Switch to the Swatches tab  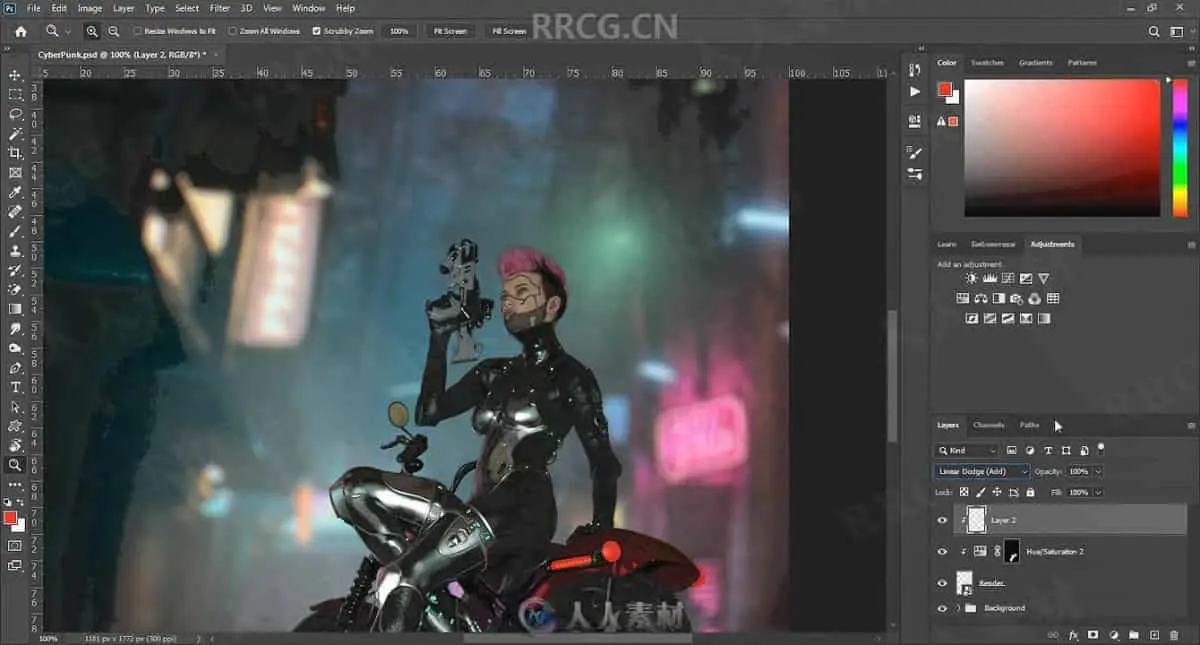click(x=988, y=62)
